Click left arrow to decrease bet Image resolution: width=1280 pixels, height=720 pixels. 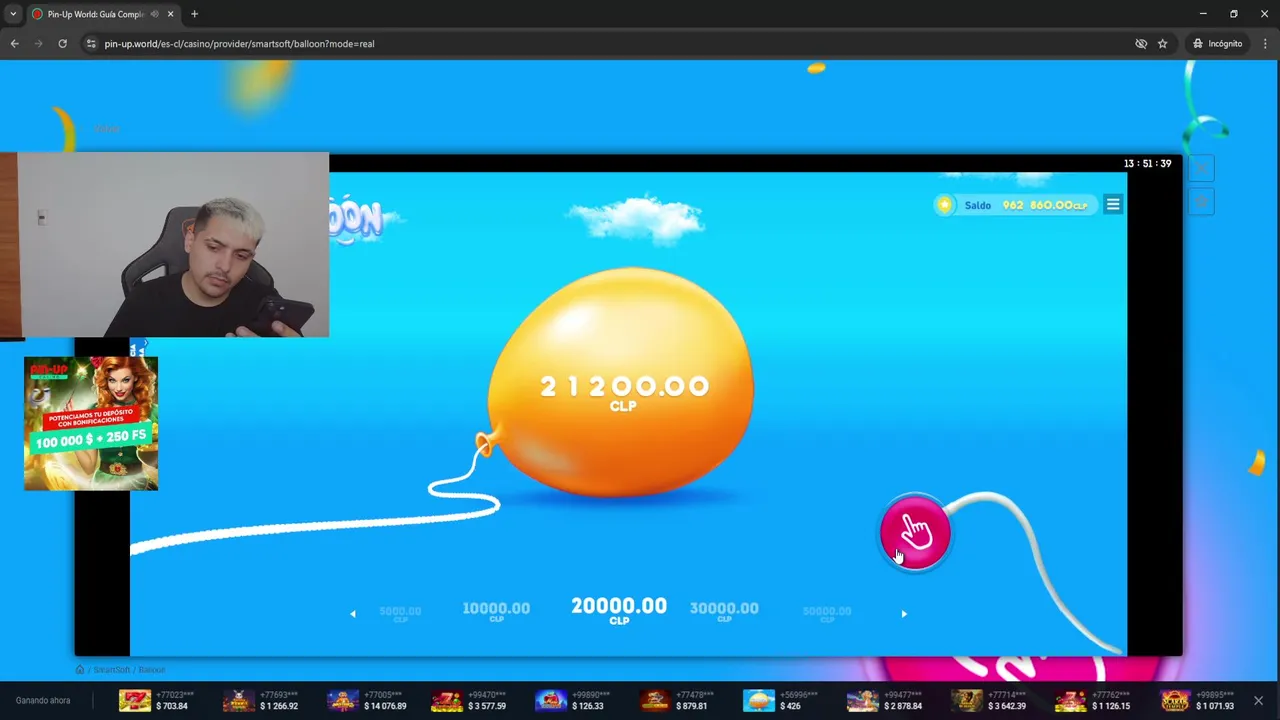[x=352, y=614]
